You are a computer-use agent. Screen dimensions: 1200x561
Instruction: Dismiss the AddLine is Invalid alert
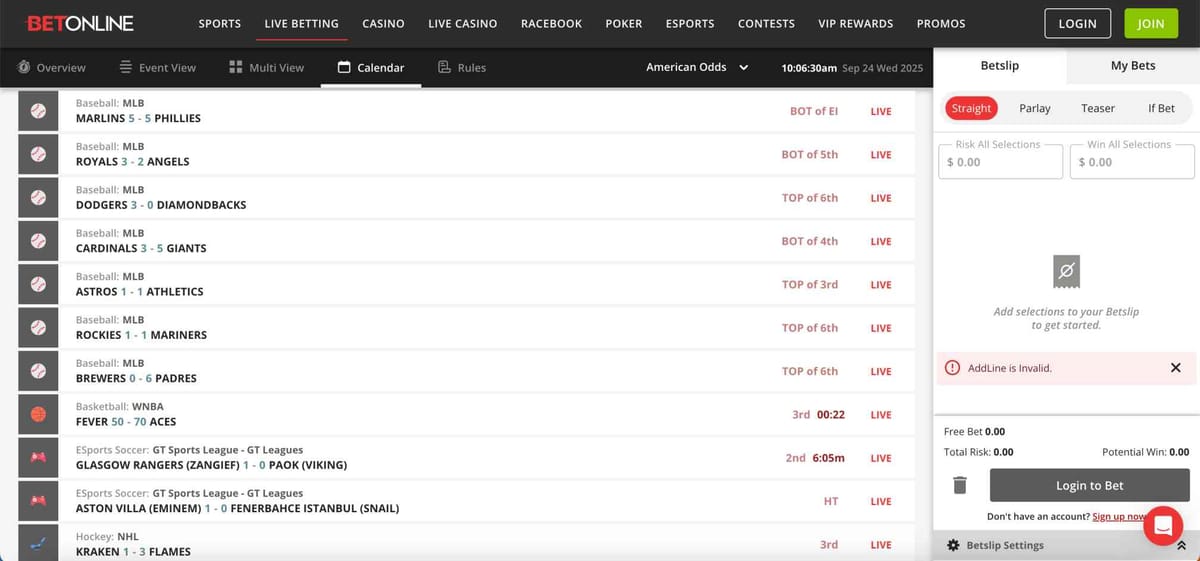click(1176, 368)
